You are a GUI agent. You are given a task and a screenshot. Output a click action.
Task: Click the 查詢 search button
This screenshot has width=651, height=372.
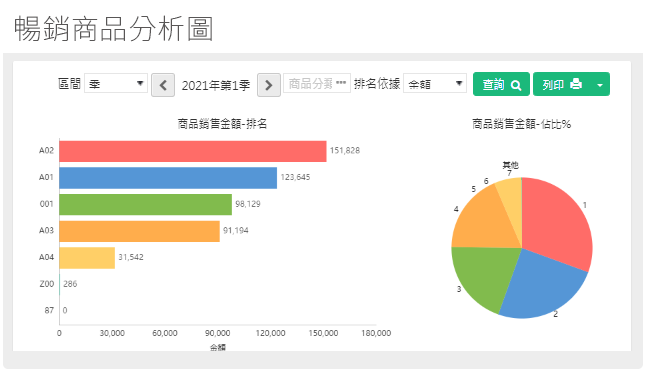501,84
